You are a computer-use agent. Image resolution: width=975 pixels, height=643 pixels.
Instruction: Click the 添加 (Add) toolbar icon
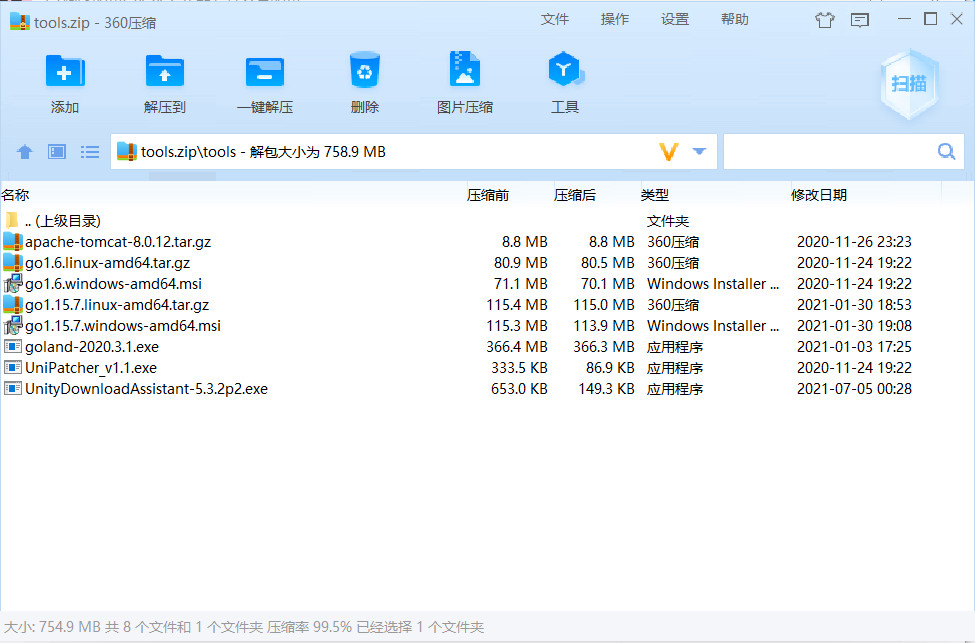coord(65,72)
